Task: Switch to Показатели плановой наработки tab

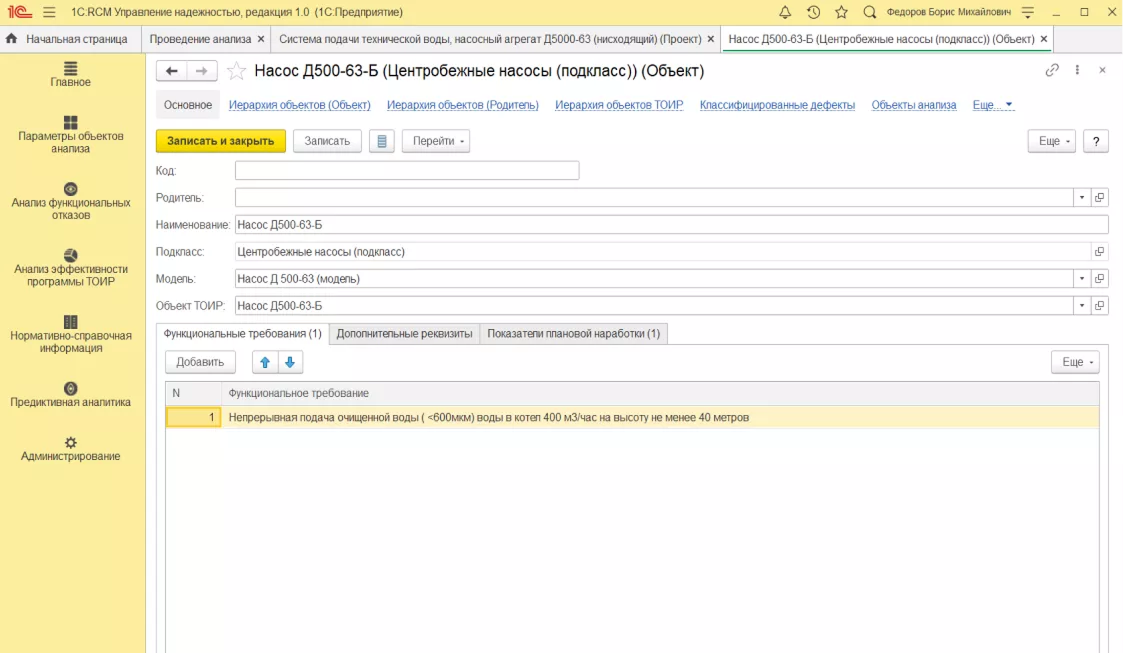Action: [x=574, y=334]
